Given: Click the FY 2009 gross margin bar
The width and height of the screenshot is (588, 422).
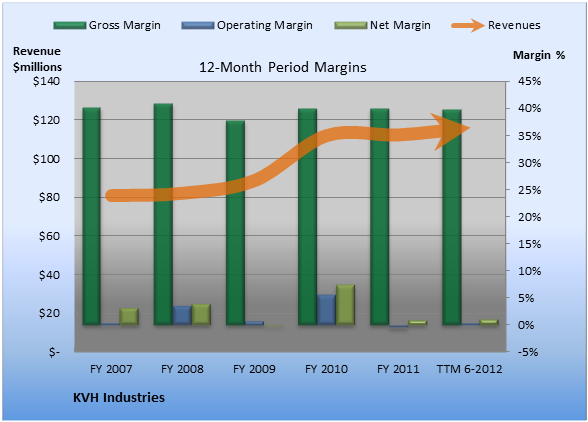Looking at the screenshot, I should (236, 222).
